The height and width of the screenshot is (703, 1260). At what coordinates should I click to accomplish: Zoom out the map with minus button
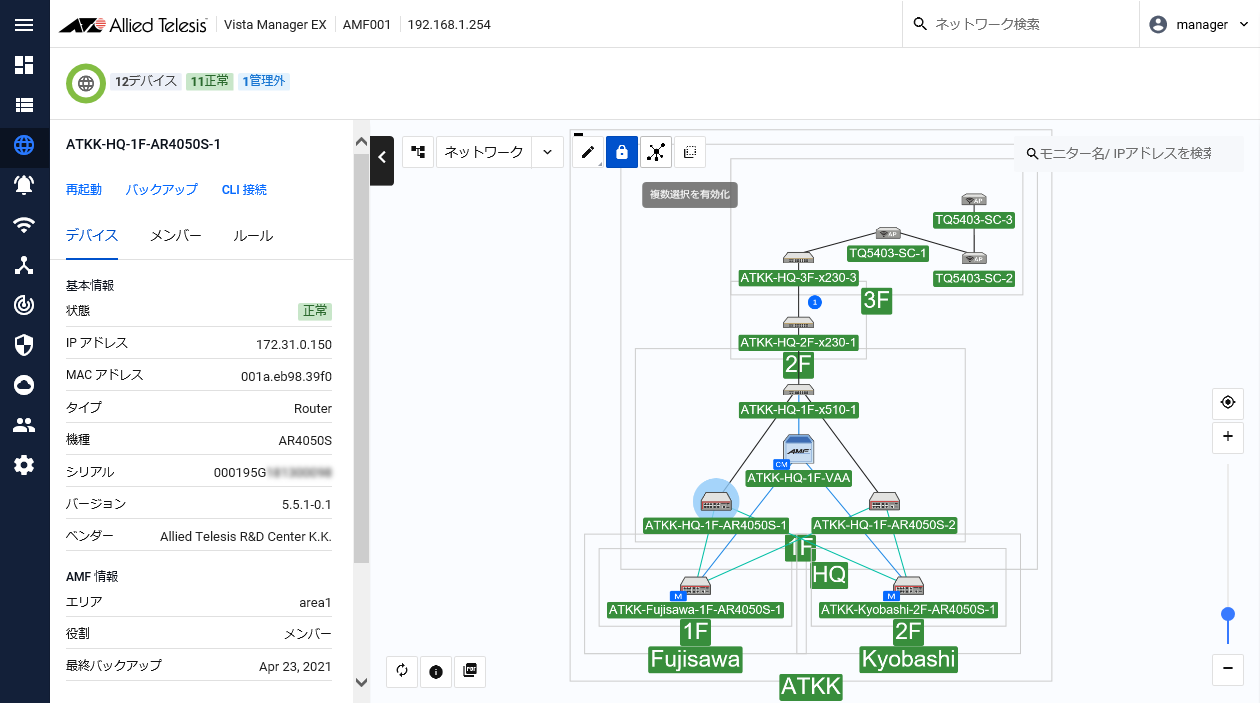pos(1228,669)
